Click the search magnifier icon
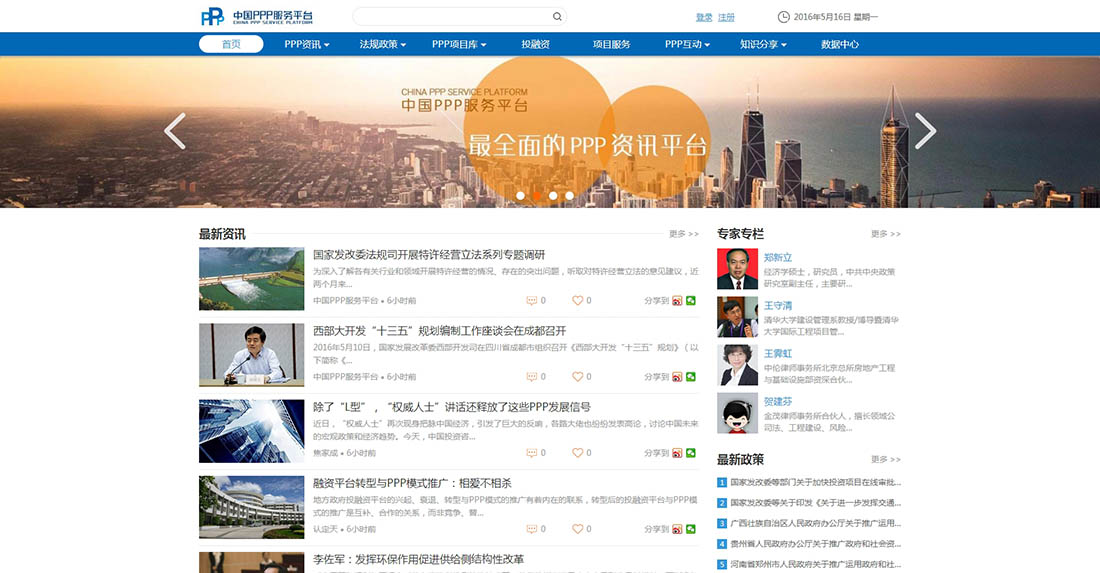The height and width of the screenshot is (573, 1100). (x=557, y=16)
